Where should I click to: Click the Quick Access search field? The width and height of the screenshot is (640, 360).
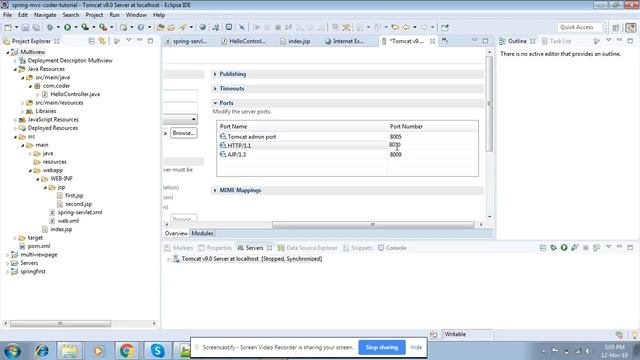[580, 27]
